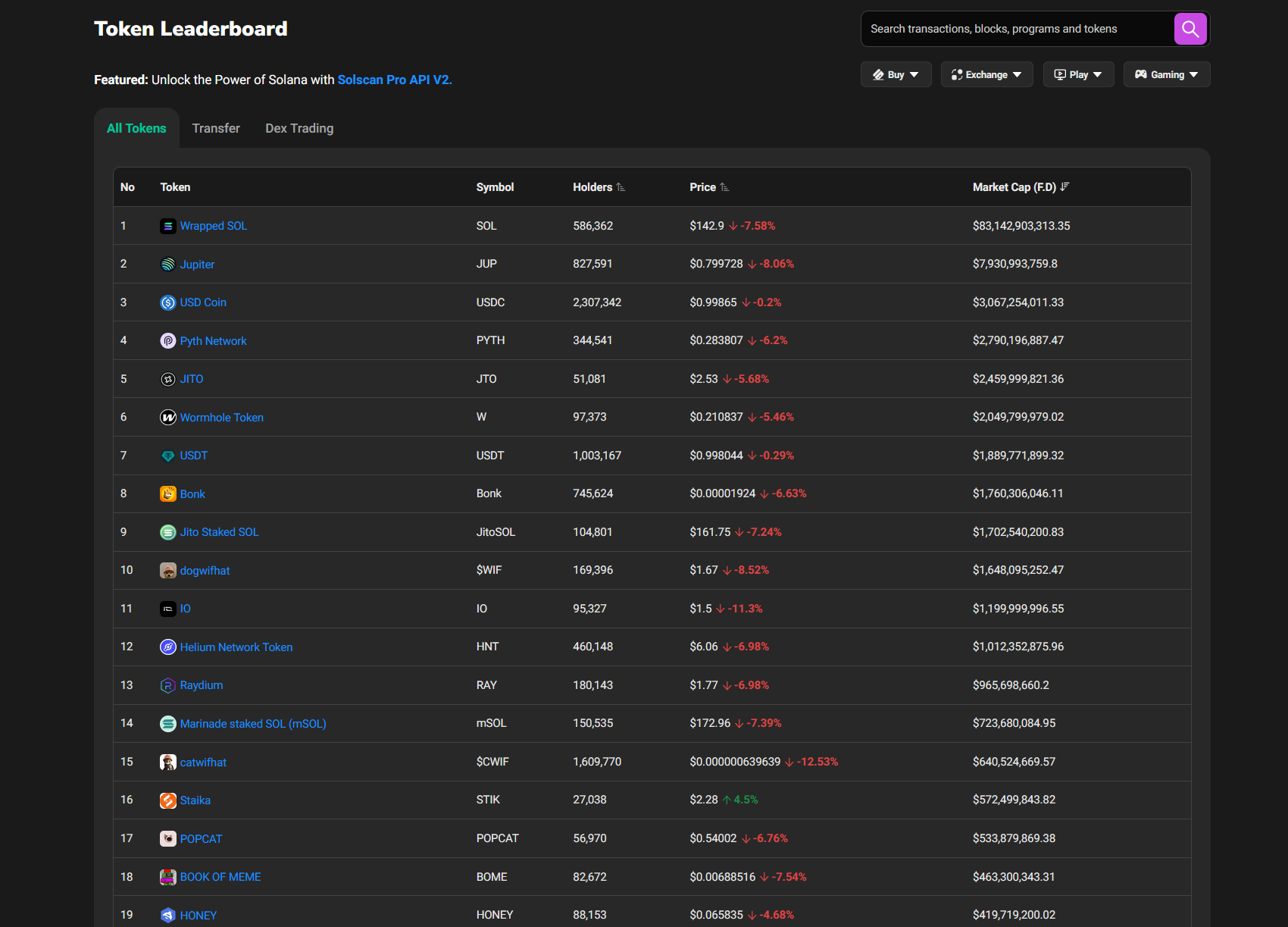This screenshot has height=927, width=1288.
Task: Click the Token column header
Action: pos(175,187)
